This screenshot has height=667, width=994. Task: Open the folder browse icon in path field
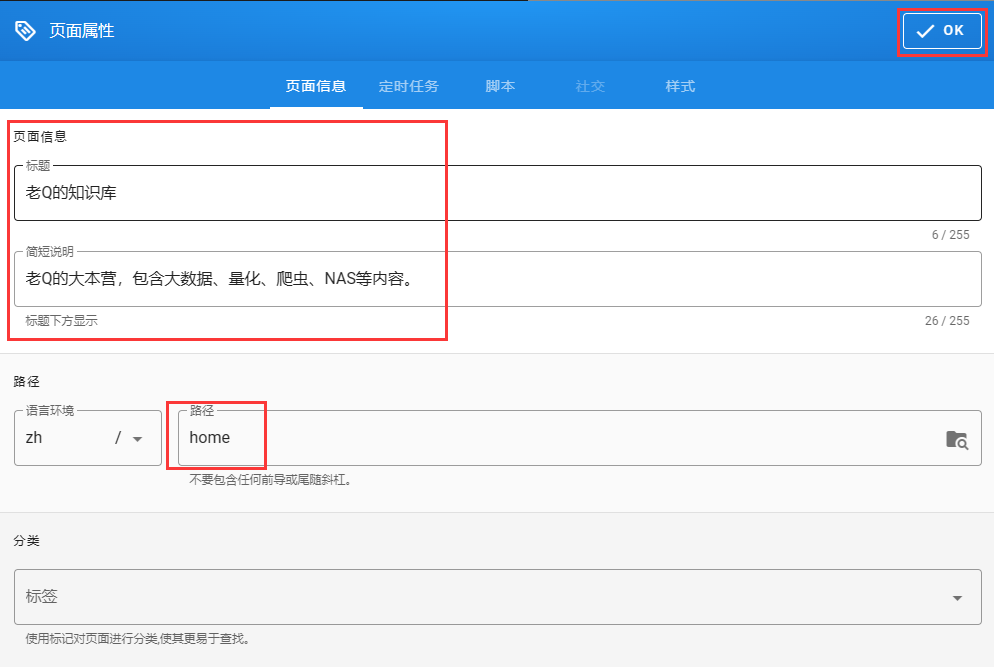coord(957,439)
